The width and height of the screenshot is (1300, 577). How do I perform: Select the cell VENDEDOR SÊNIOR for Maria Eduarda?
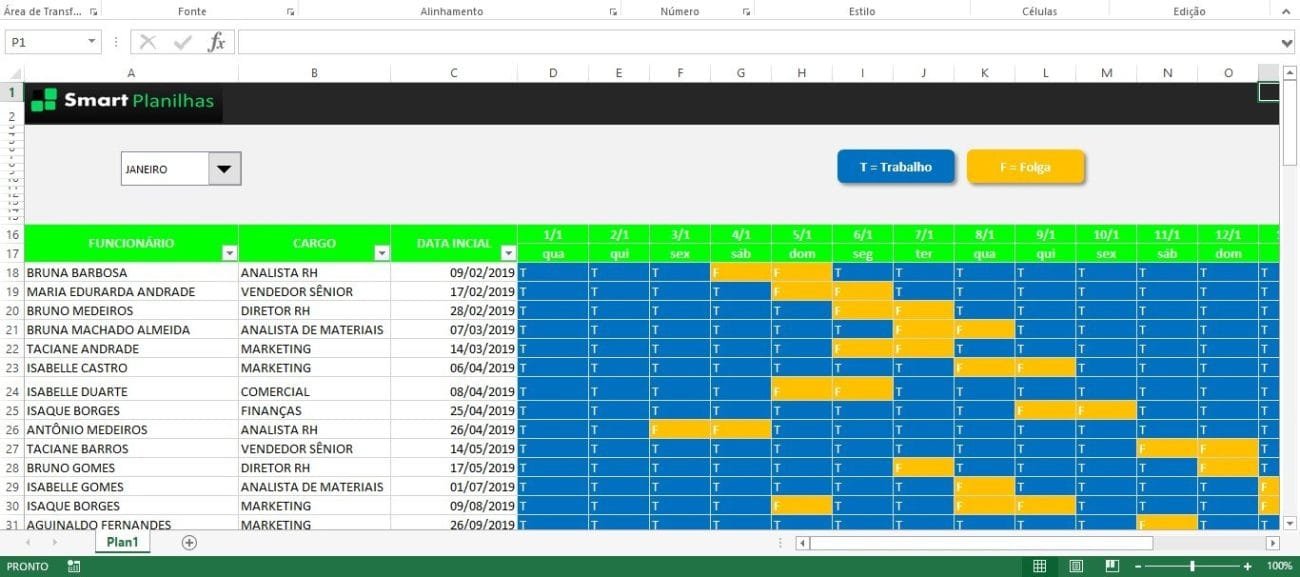[314, 292]
